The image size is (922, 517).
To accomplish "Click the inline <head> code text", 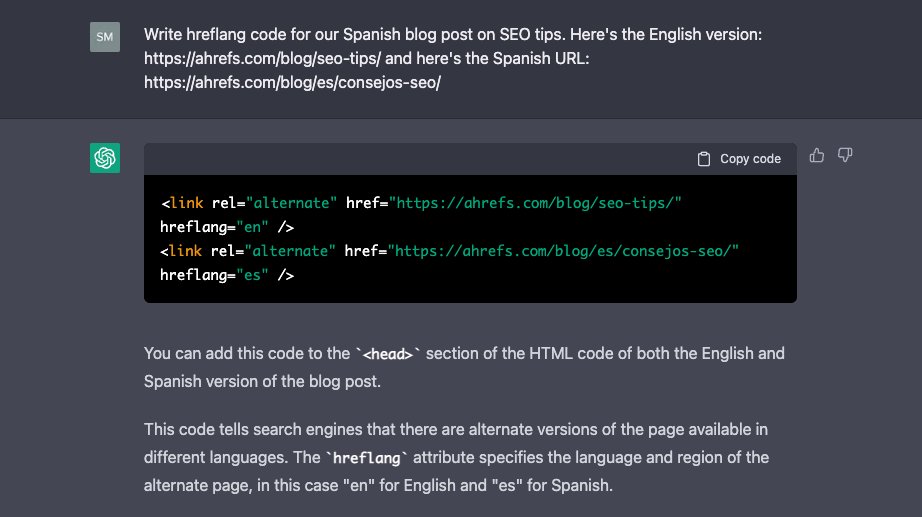I will 388,354.
